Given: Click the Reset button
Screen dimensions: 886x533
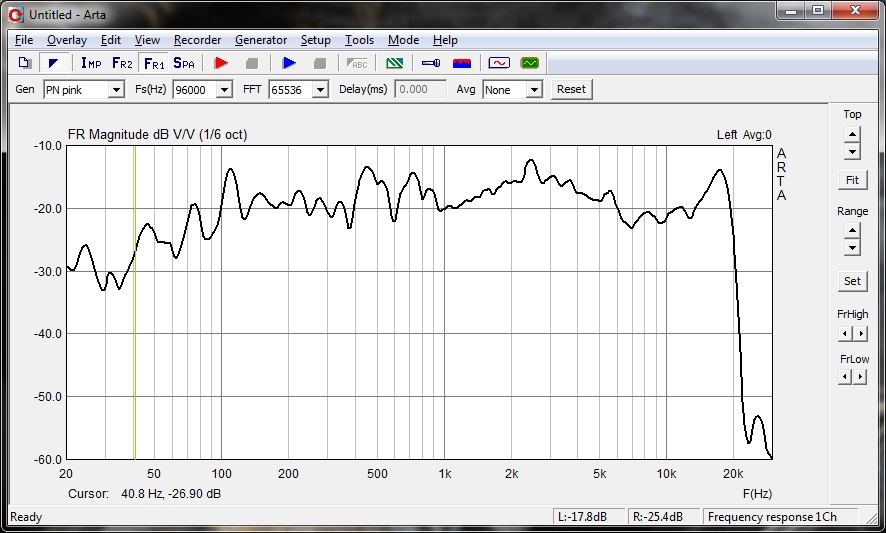Looking at the screenshot, I should point(571,89).
